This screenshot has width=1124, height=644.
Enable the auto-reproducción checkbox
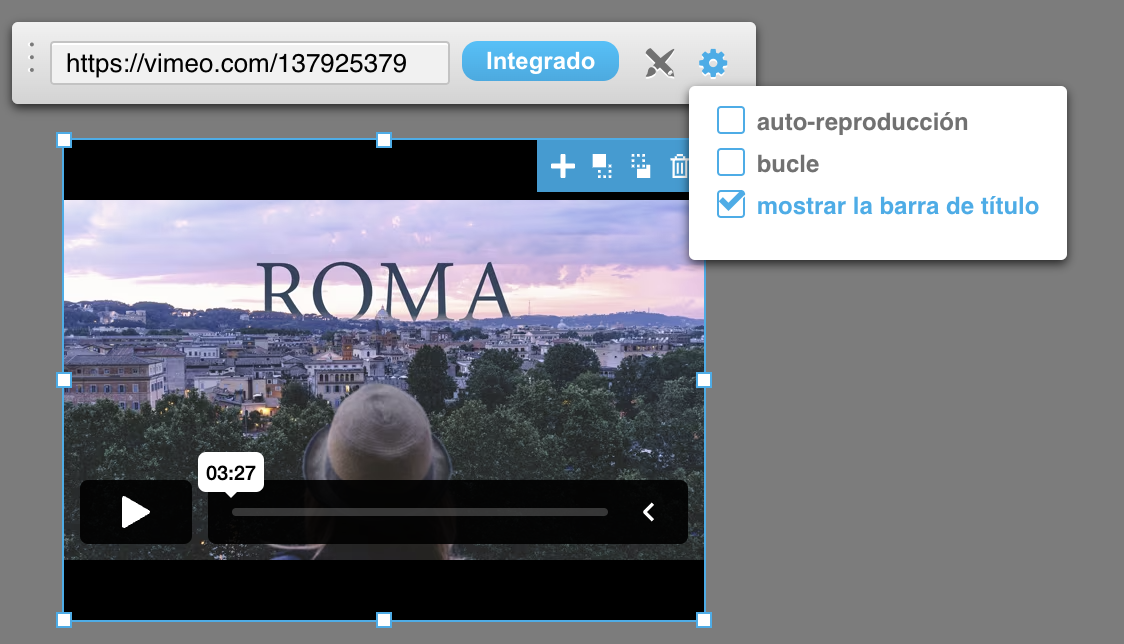pyautogui.click(x=730, y=120)
